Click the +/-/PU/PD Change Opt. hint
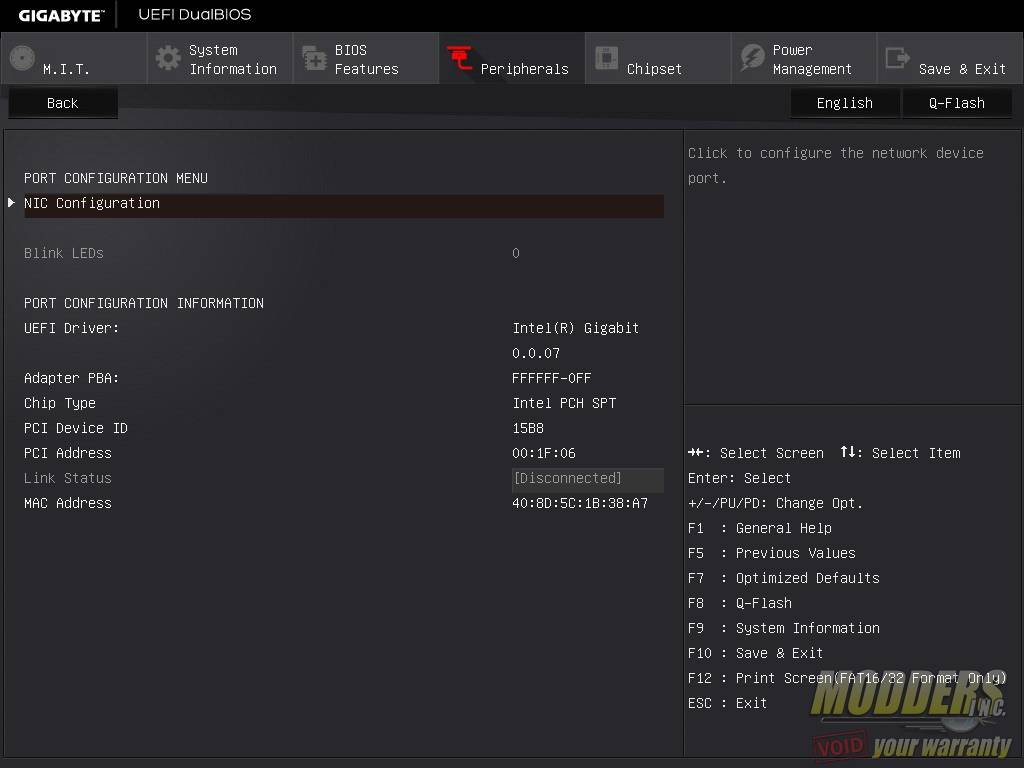Image resolution: width=1024 pixels, height=768 pixels. point(775,504)
